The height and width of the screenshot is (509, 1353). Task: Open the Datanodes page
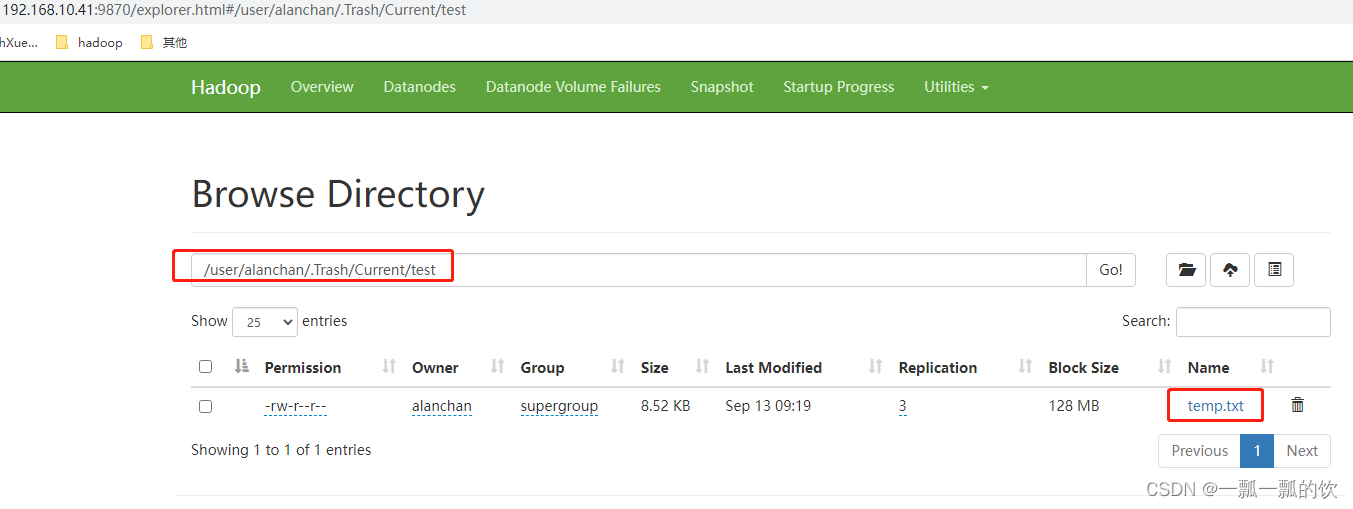(419, 87)
